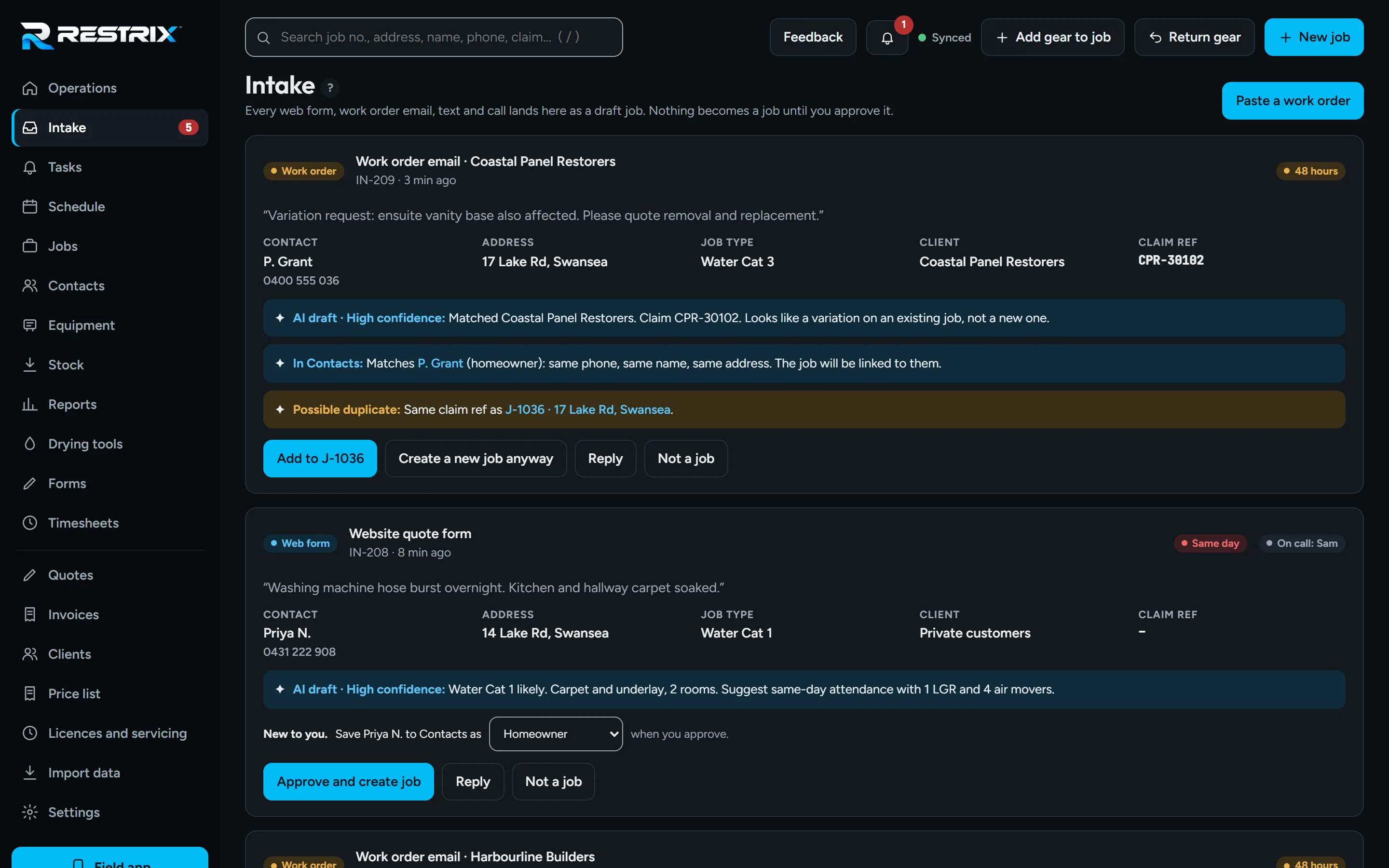Click Return gear button
The image size is (1389, 868).
[1195, 37]
